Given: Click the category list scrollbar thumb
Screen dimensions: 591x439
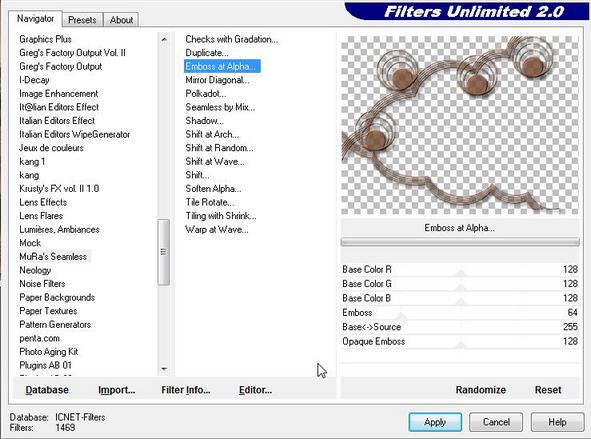Looking at the screenshot, I should click(x=164, y=252).
